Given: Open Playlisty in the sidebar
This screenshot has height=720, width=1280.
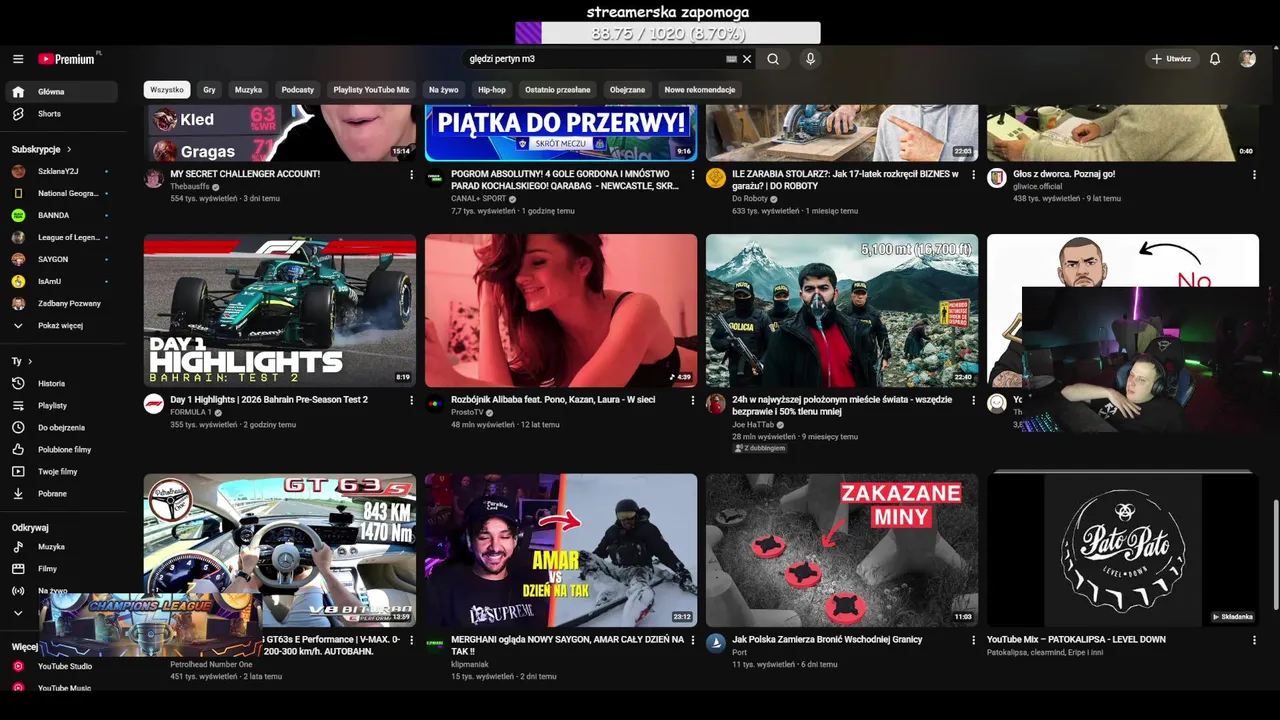Looking at the screenshot, I should click(x=64, y=406).
